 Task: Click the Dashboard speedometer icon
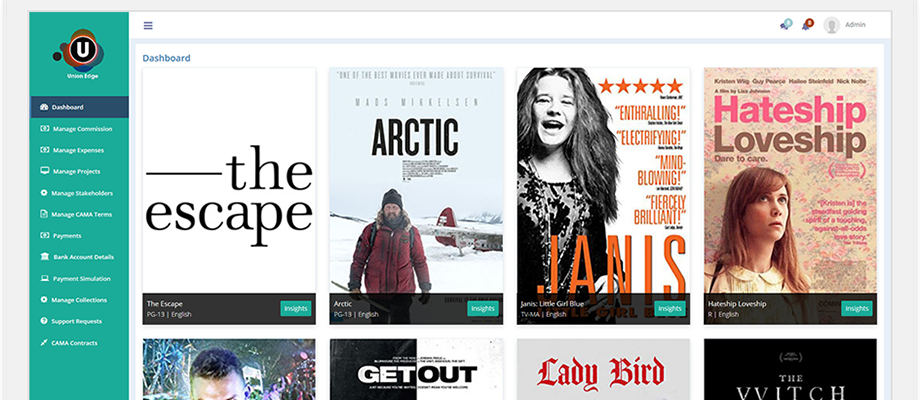[x=44, y=107]
